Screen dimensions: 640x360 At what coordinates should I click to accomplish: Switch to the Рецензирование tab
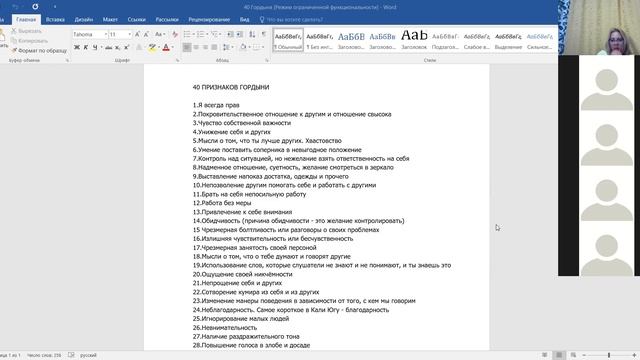(209, 20)
